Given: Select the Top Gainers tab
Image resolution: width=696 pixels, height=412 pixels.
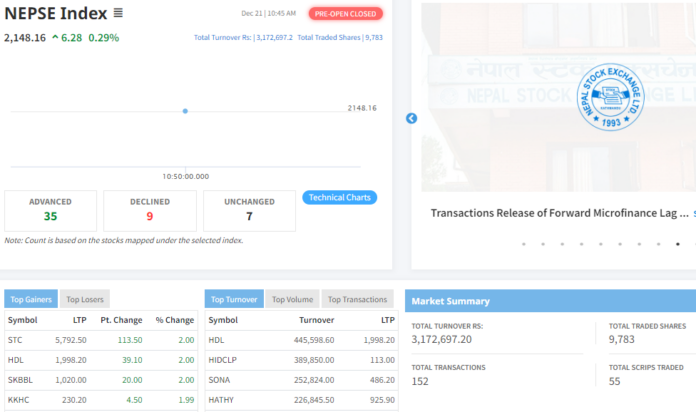Looking at the screenshot, I should click(30, 299).
